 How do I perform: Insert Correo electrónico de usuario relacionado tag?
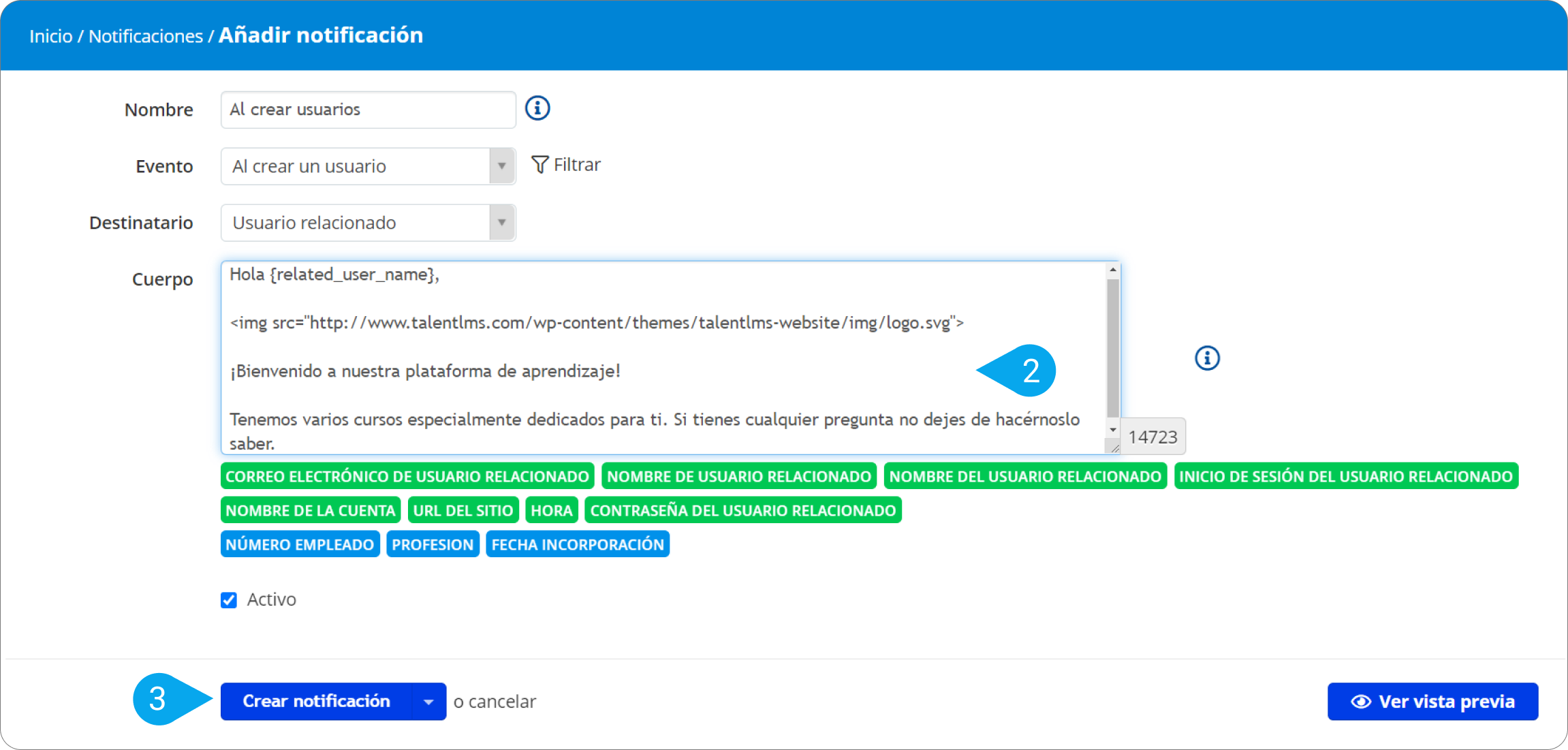tap(407, 476)
